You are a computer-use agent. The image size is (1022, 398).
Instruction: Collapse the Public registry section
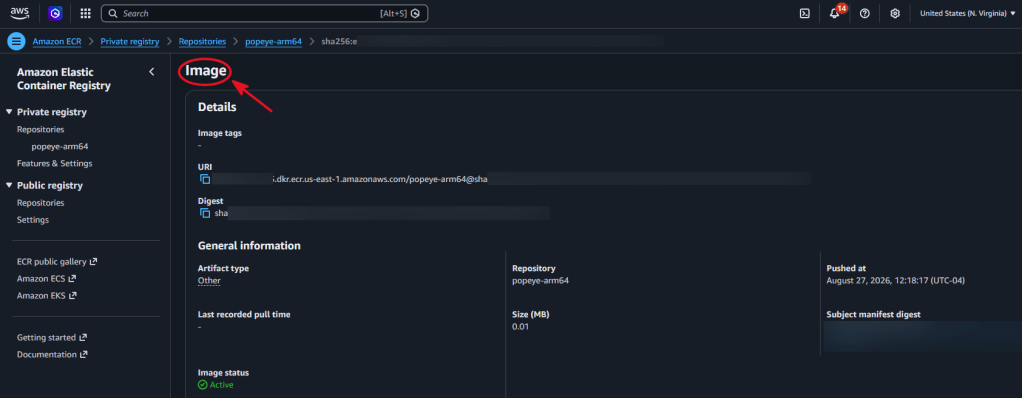point(9,186)
